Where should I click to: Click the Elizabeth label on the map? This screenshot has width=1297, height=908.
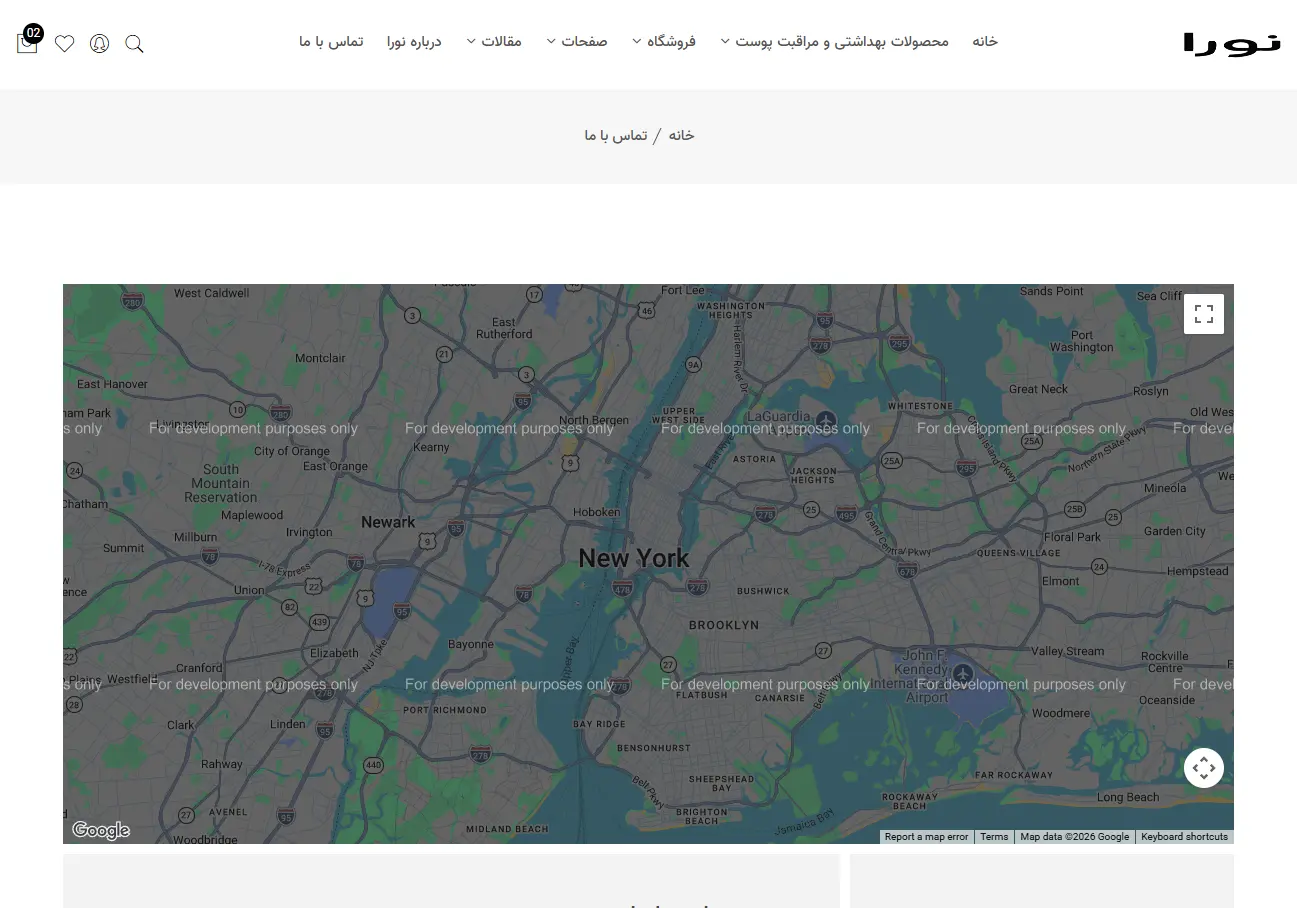click(334, 653)
